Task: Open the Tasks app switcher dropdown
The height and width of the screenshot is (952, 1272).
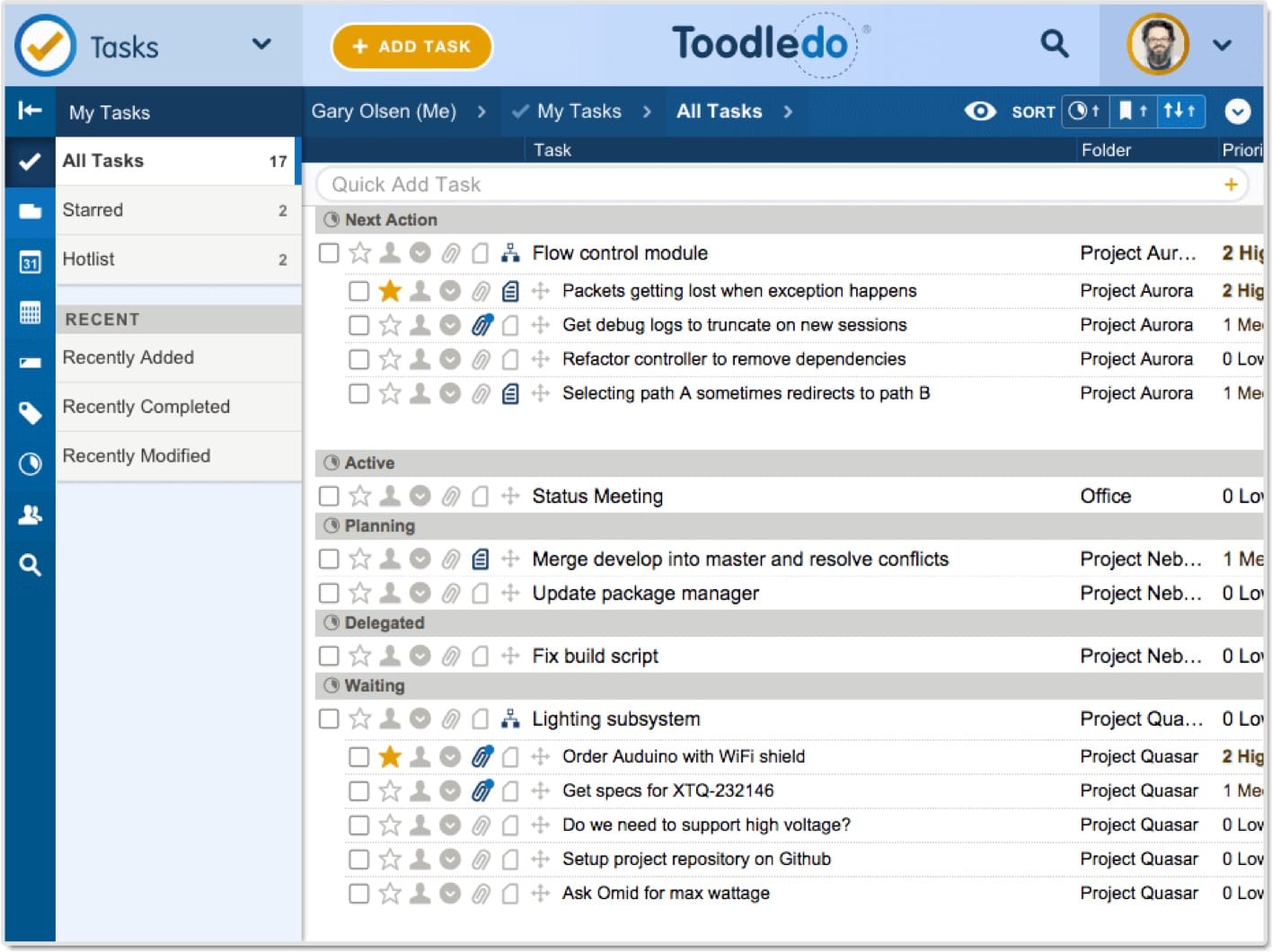Action: pos(261,44)
